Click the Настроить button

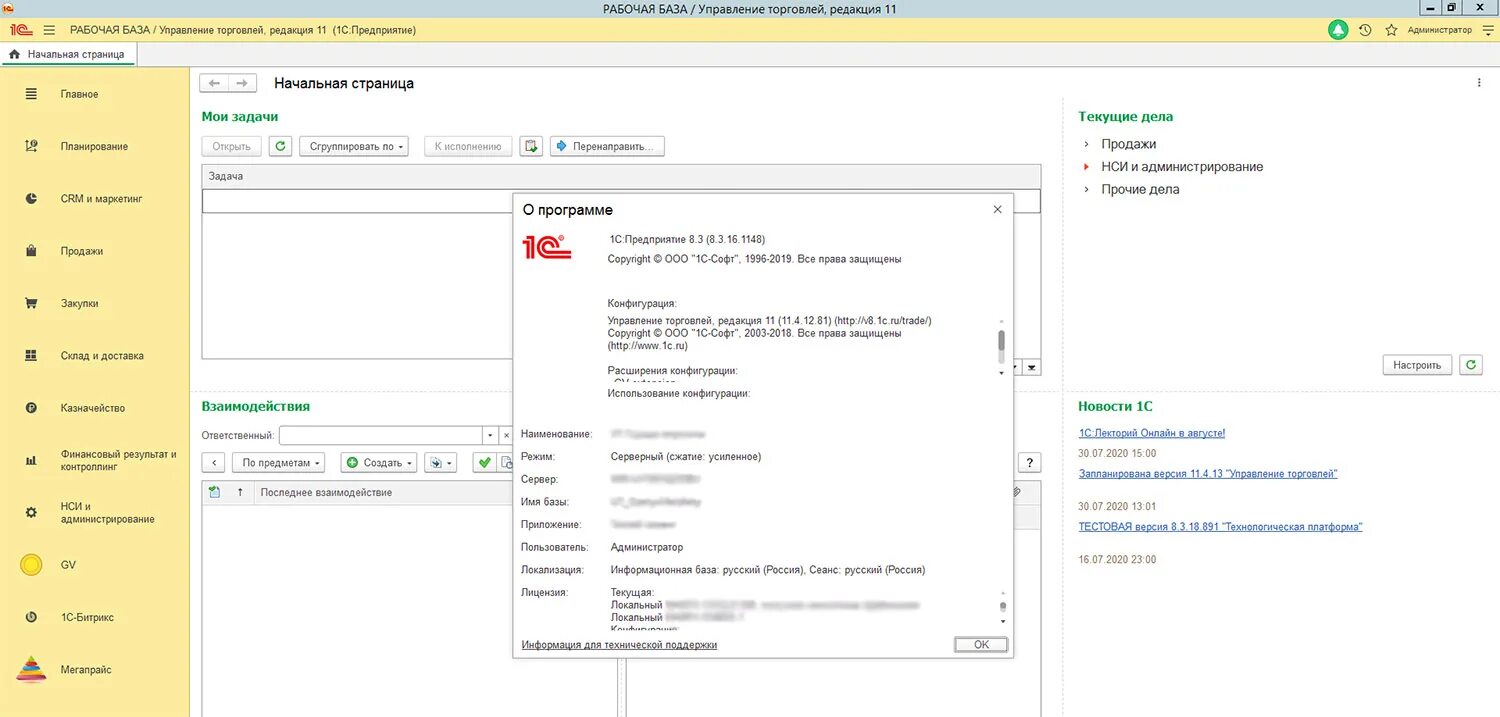1417,365
